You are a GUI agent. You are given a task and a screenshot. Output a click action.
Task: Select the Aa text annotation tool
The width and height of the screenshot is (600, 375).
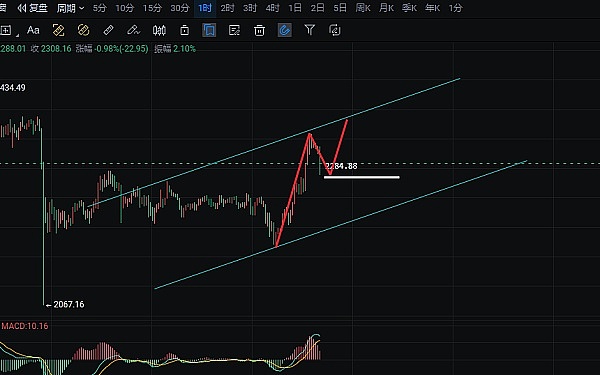[33, 30]
